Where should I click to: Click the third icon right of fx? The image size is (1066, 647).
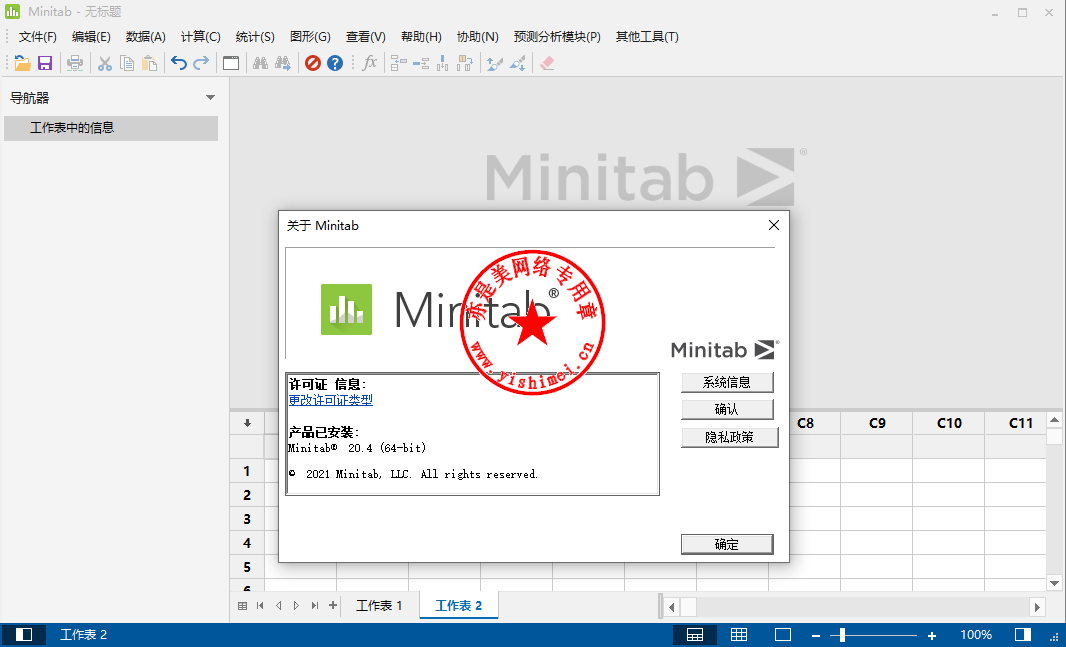pos(443,63)
